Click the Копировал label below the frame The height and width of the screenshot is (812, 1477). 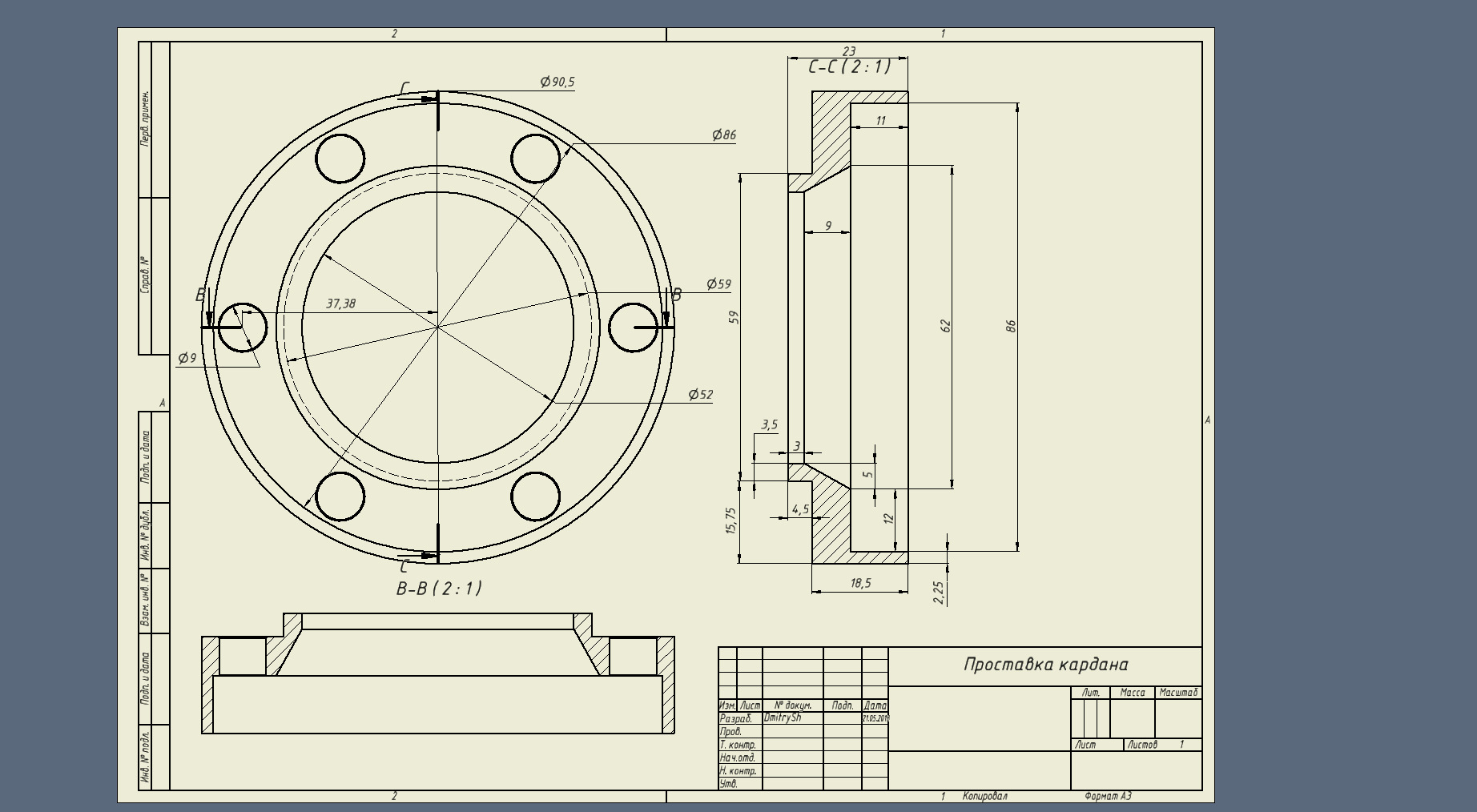[x=984, y=796]
